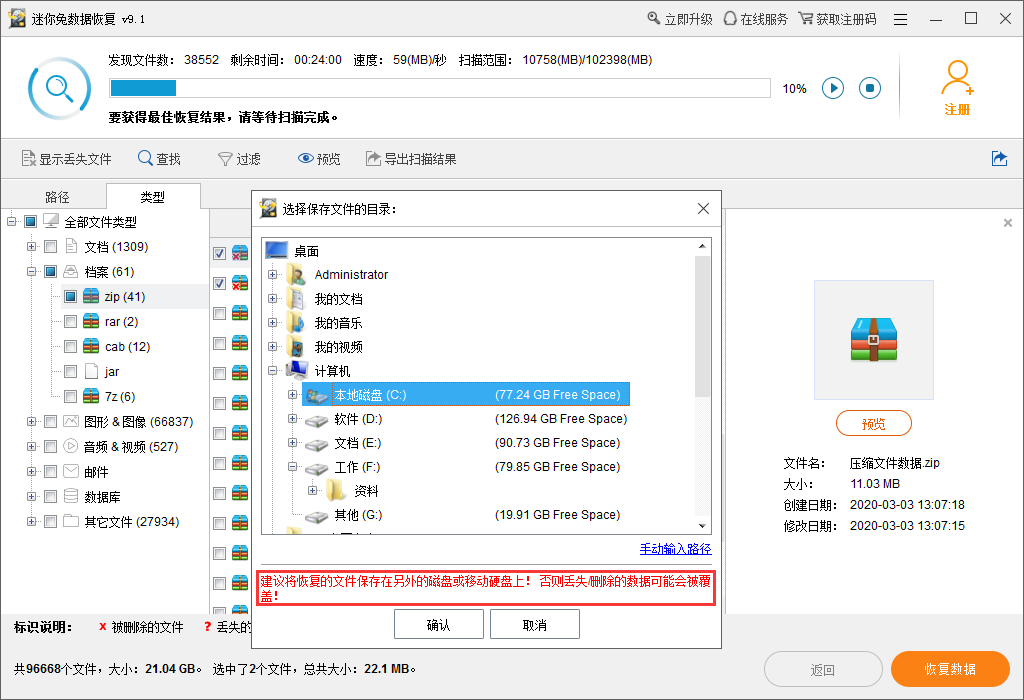Select 桌面 in the directory tree
Screen dimensions: 1024x700
pyautogui.click(x=306, y=251)
